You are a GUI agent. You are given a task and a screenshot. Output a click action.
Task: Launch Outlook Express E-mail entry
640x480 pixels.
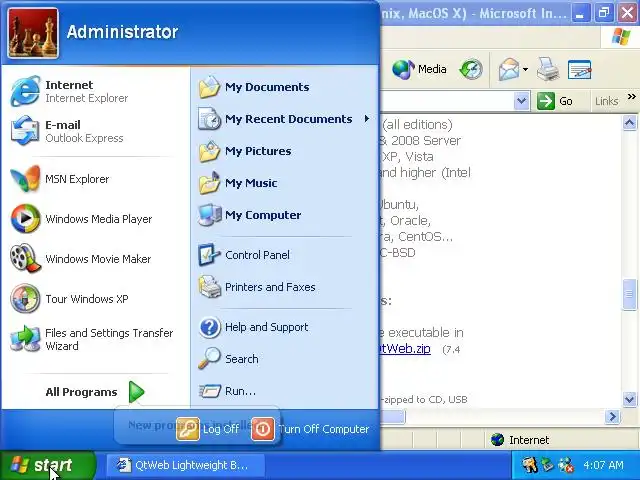[95, 131]
